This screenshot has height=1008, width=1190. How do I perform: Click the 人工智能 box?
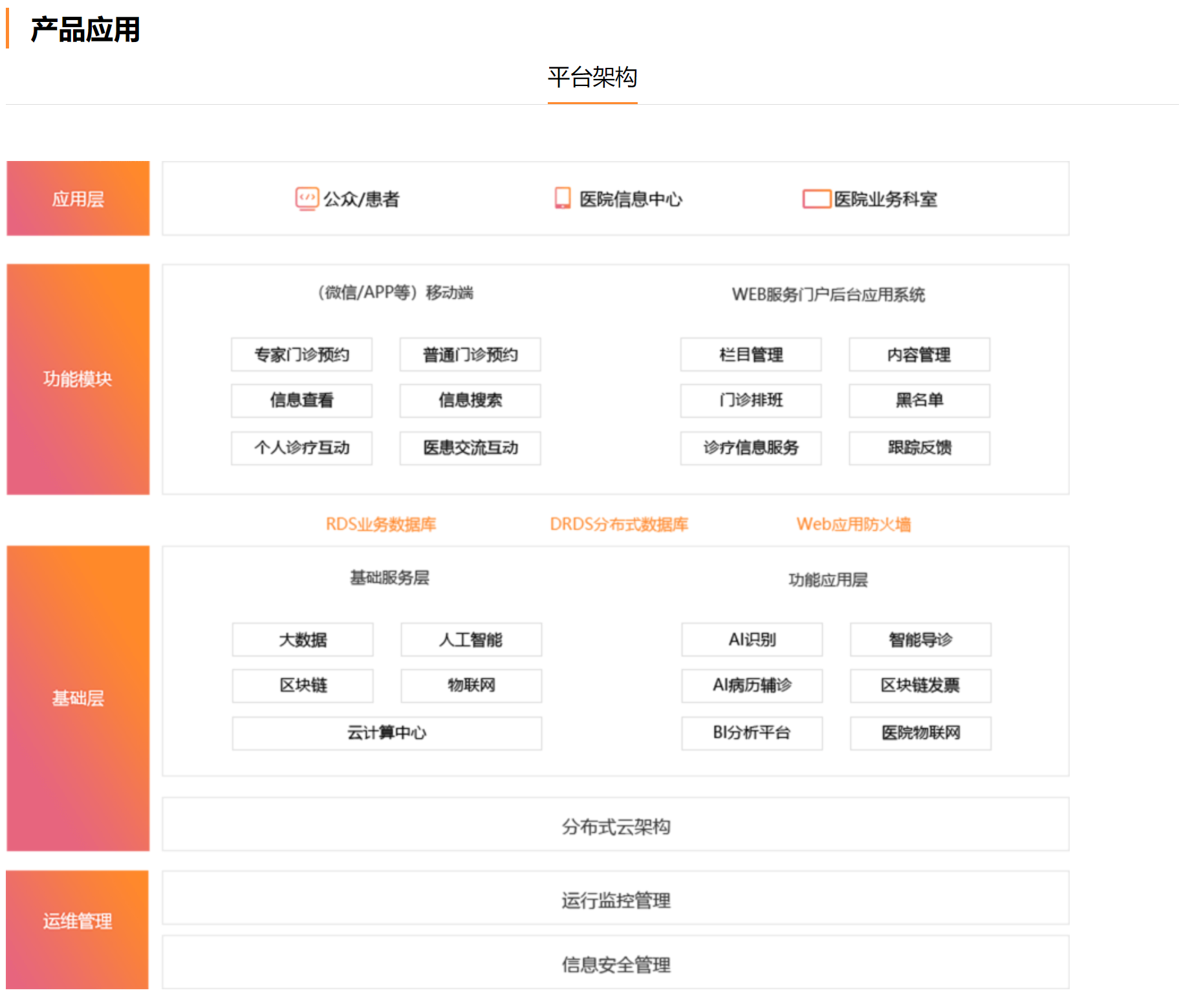pos(471,640)
